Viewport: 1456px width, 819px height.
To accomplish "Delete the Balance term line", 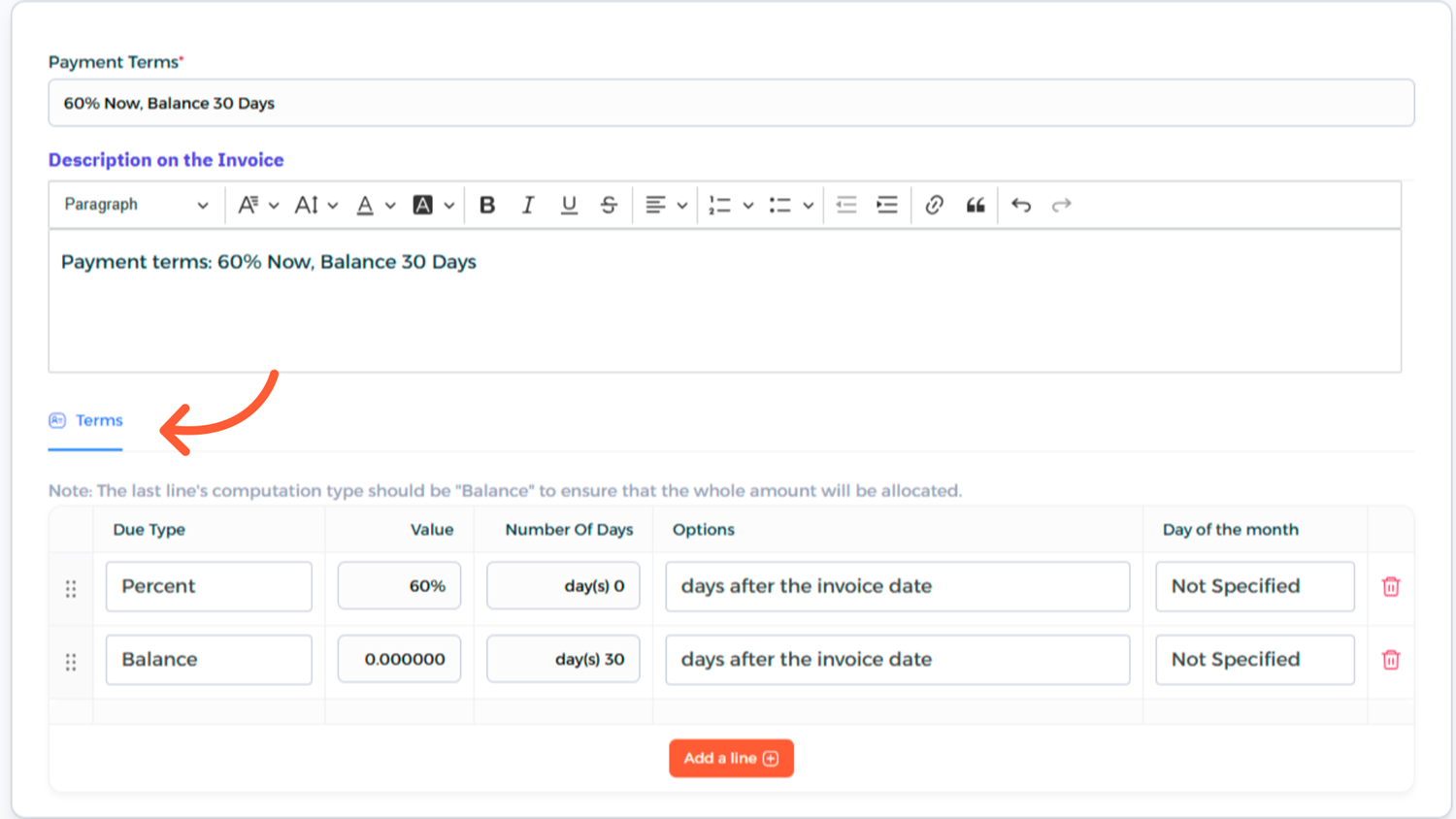I will click(x=1390, y=660).
